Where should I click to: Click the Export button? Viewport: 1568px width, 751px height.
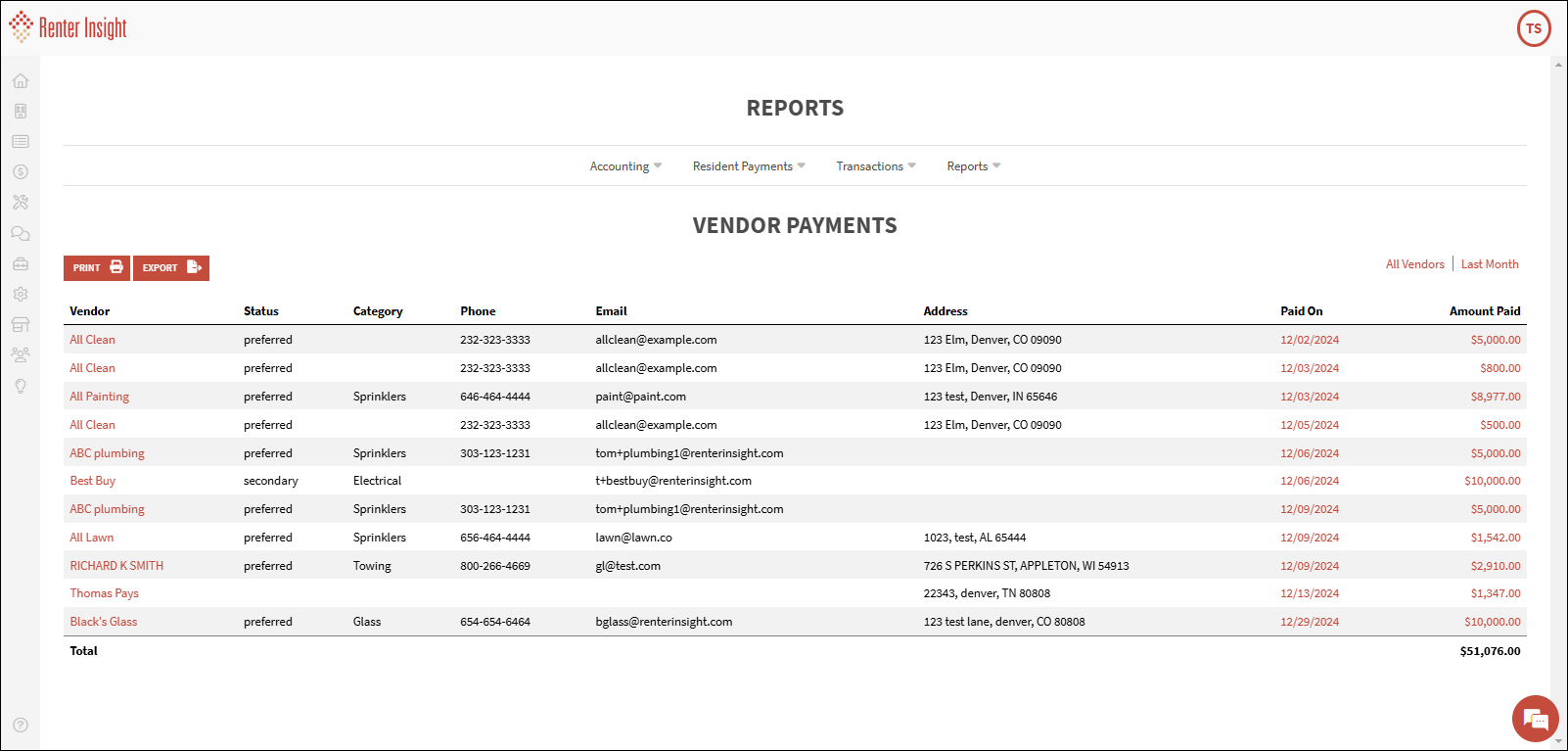tap(171, 267)
